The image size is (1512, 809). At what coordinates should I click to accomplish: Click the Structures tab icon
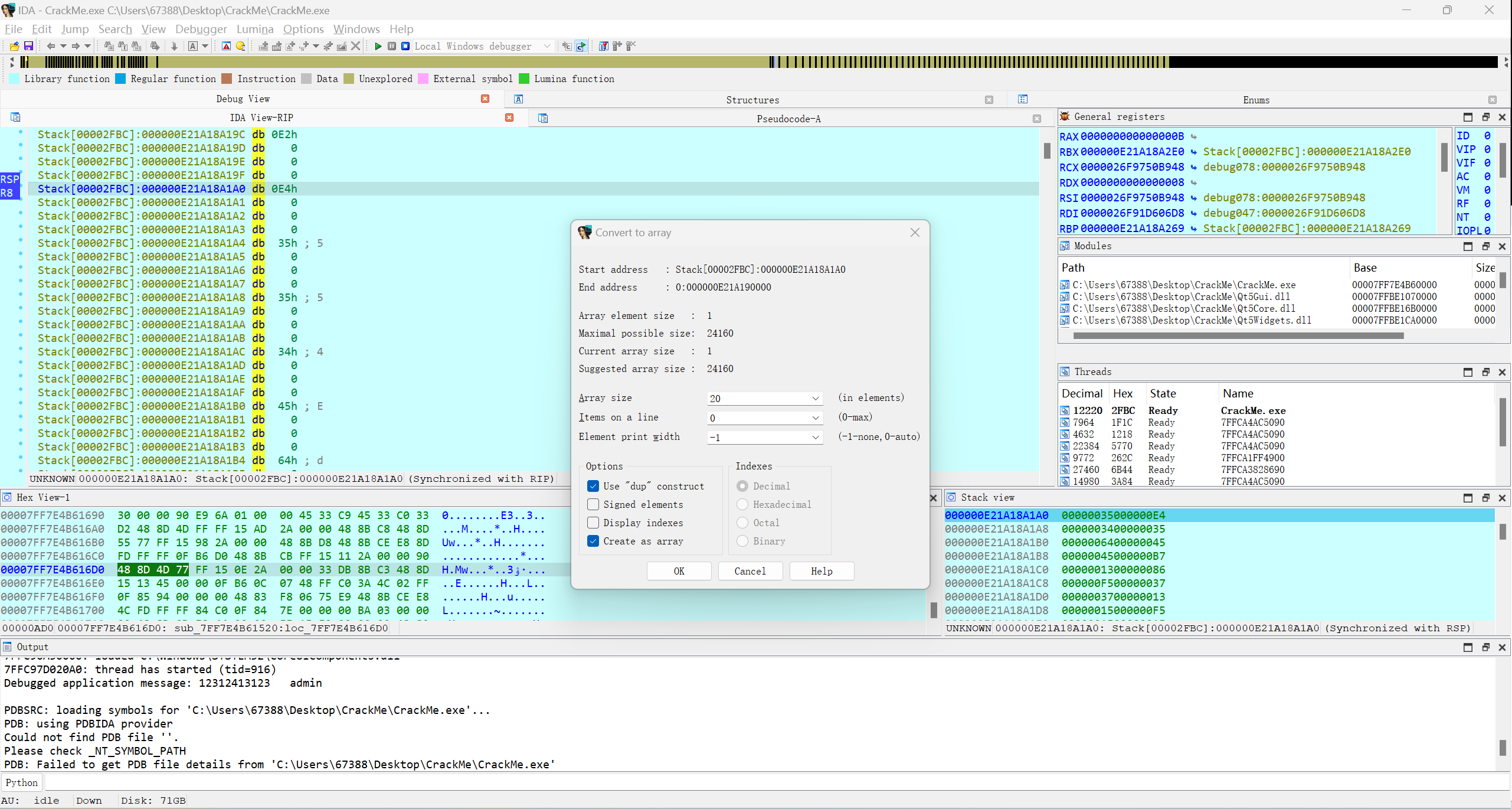point(519,99)
